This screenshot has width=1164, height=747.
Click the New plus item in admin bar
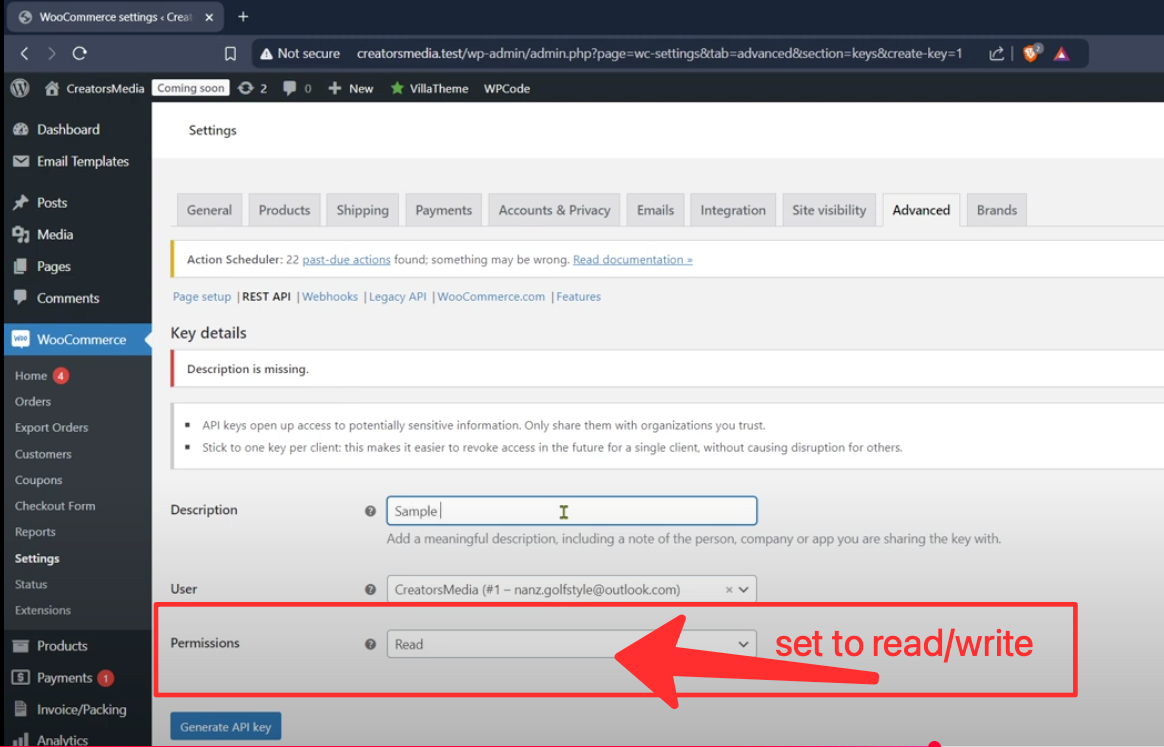tap(350, 88)
